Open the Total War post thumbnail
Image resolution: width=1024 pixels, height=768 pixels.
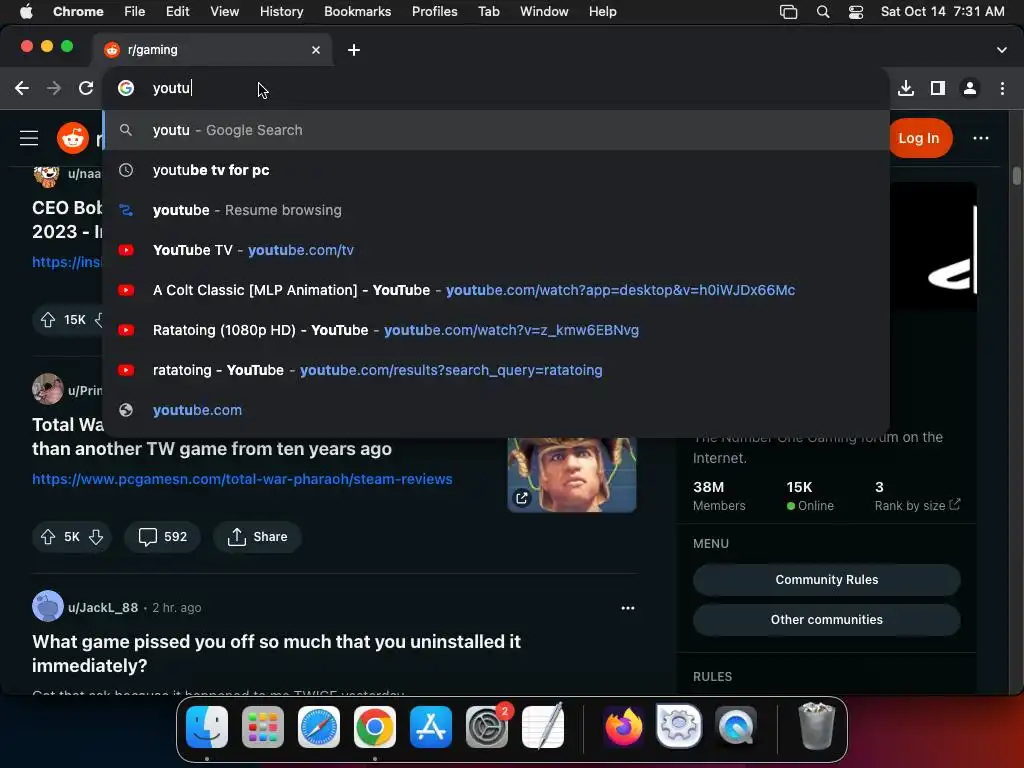tap(572, 475)
